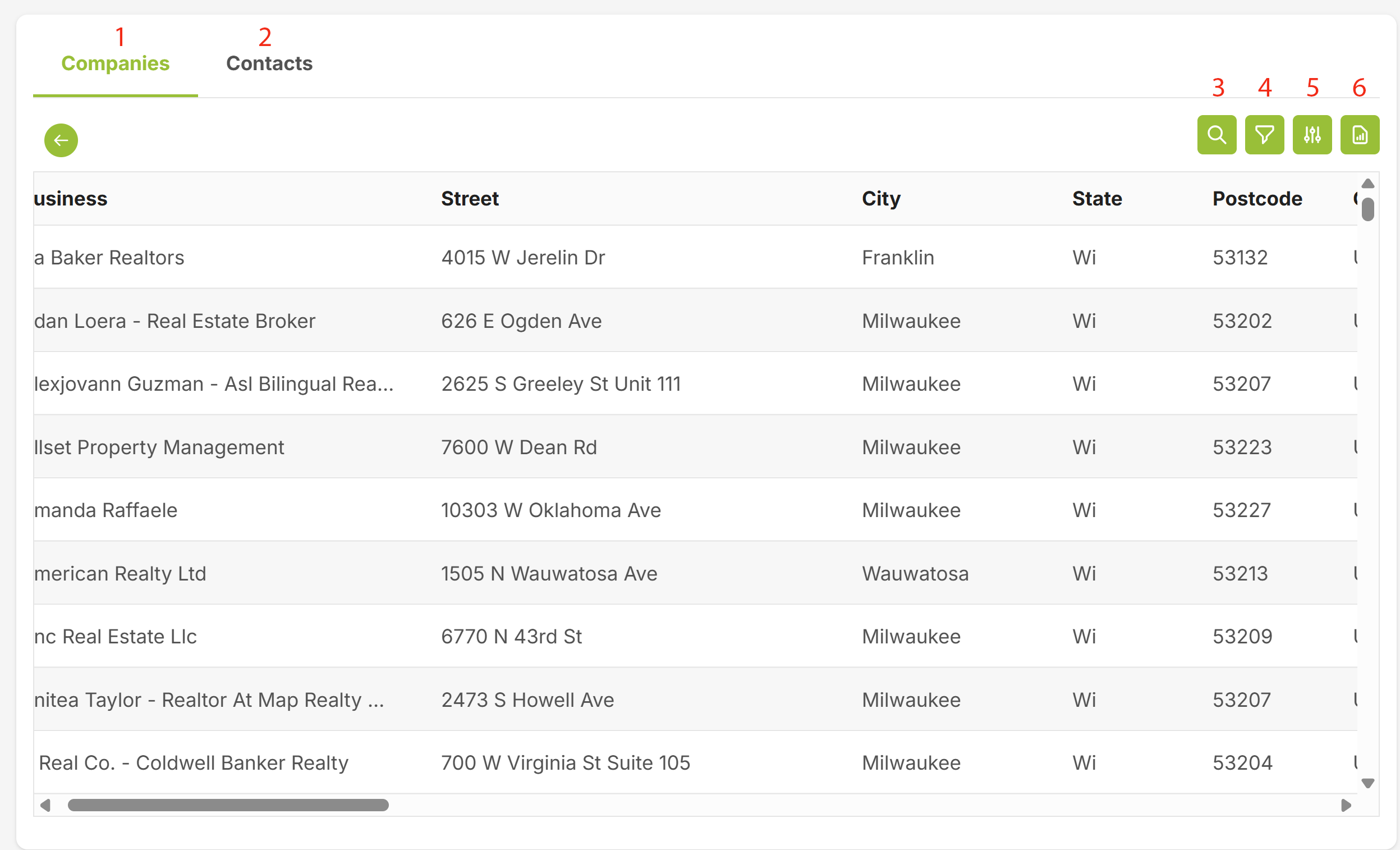This screenshot has width=1400, height=850.
Task: Go back using the green arrow button
Action: pos(61,140)
